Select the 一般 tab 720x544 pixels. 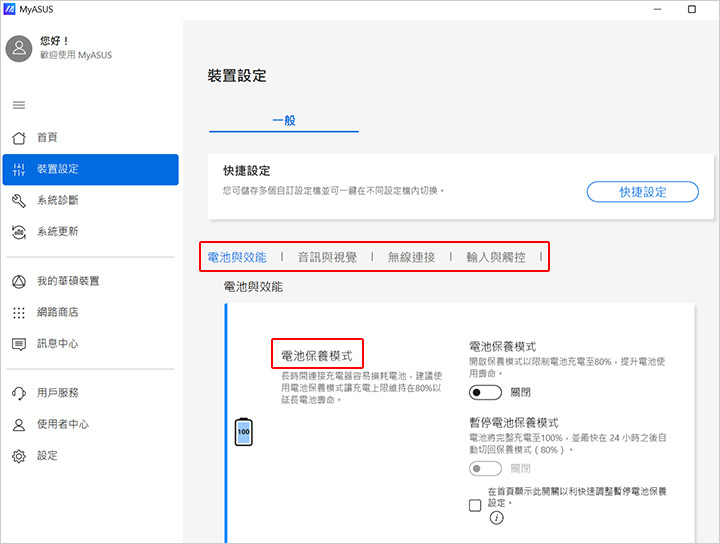(x=284, y=121)
